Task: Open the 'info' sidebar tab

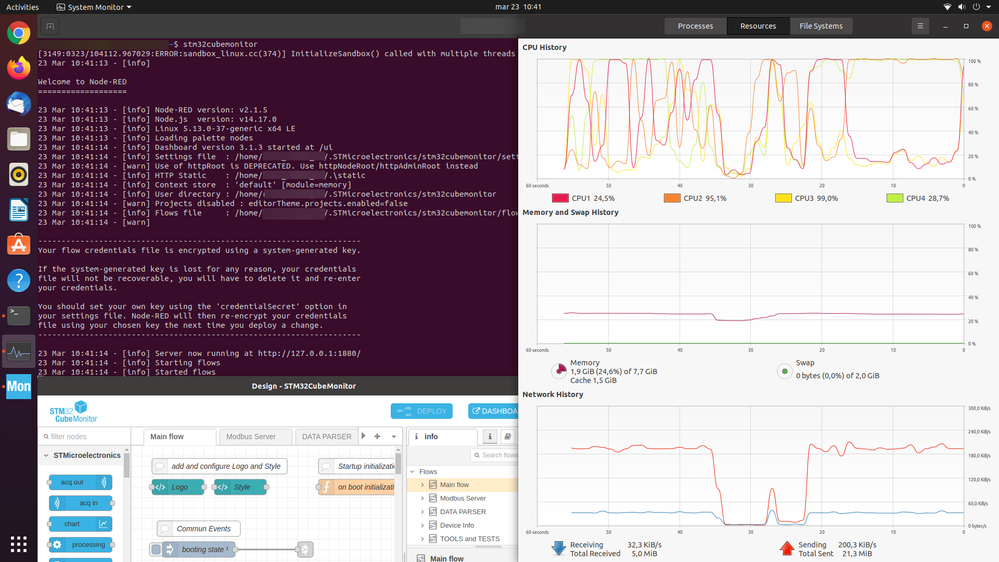Action: 442,436
